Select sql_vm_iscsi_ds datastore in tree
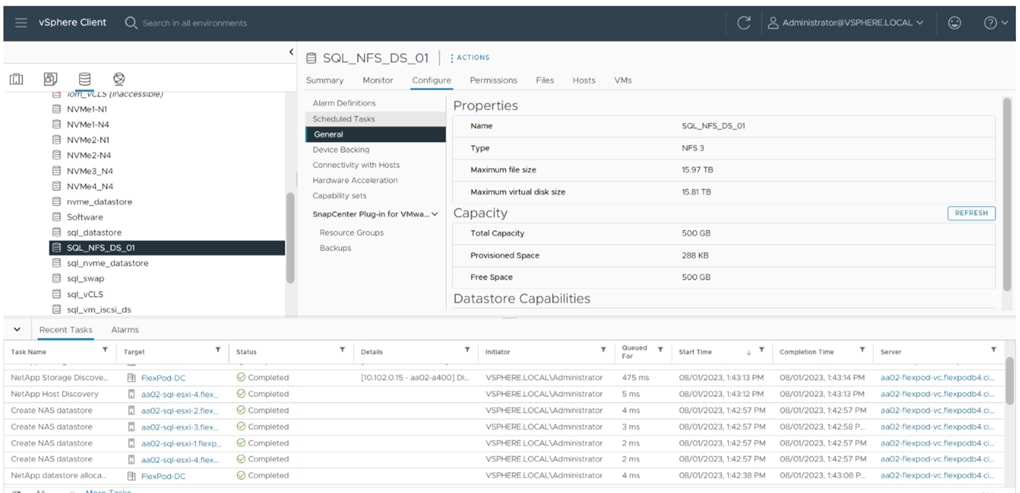Screen dimensions: 1020x493 click(x=99, y=310)
